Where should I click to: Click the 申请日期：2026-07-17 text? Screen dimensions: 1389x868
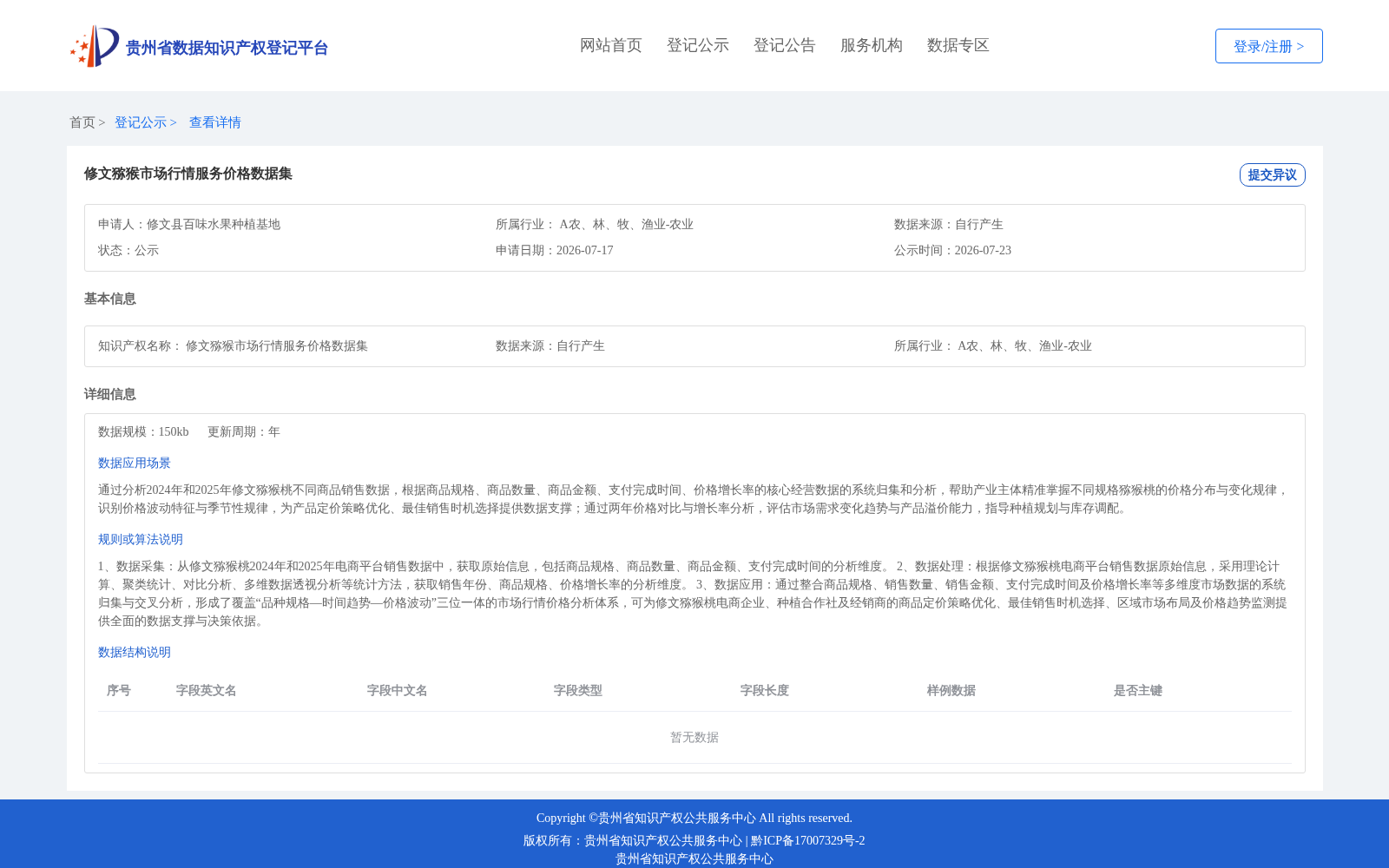point(554,250)
